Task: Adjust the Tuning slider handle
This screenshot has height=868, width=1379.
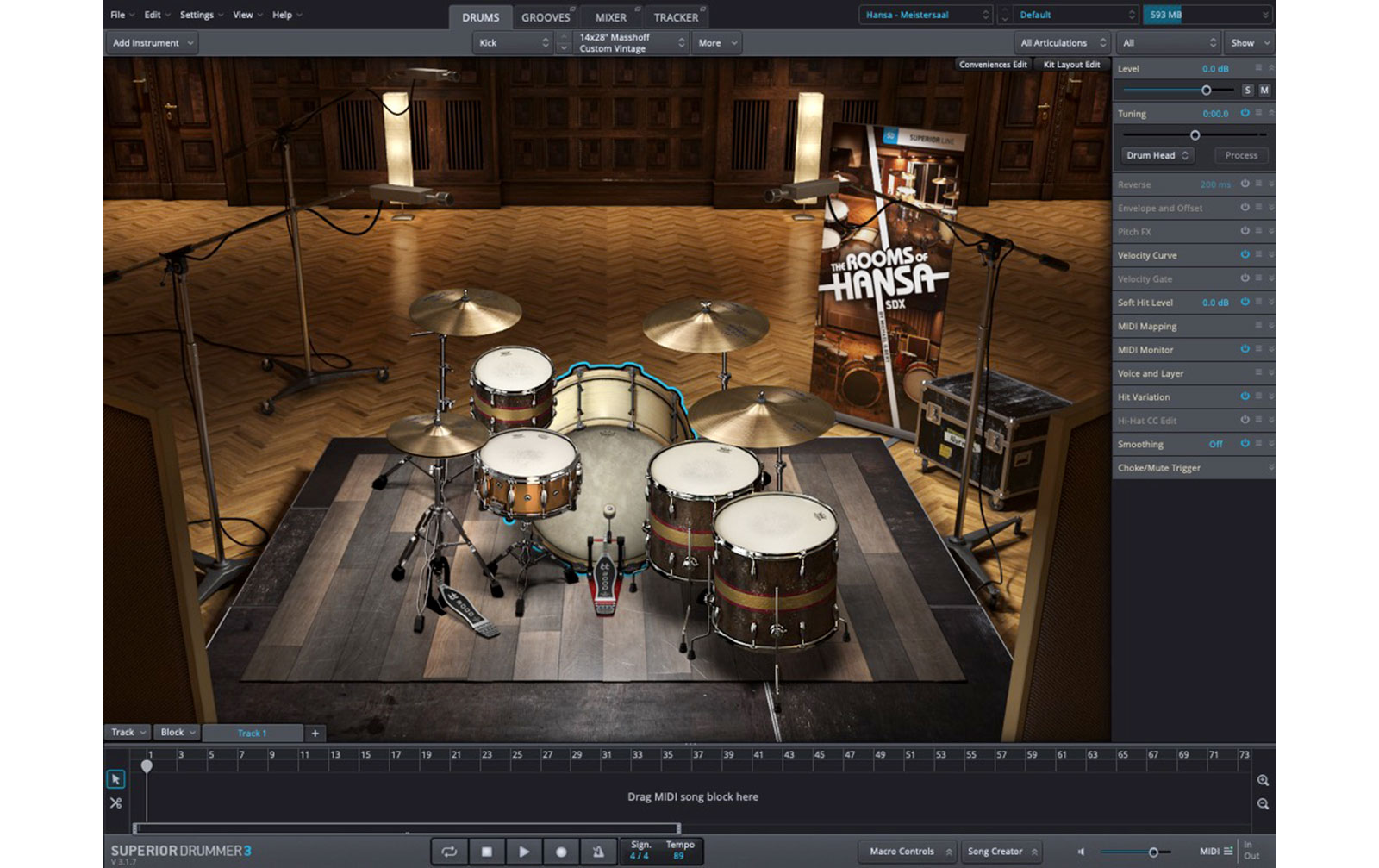Action: [1195, 135]
